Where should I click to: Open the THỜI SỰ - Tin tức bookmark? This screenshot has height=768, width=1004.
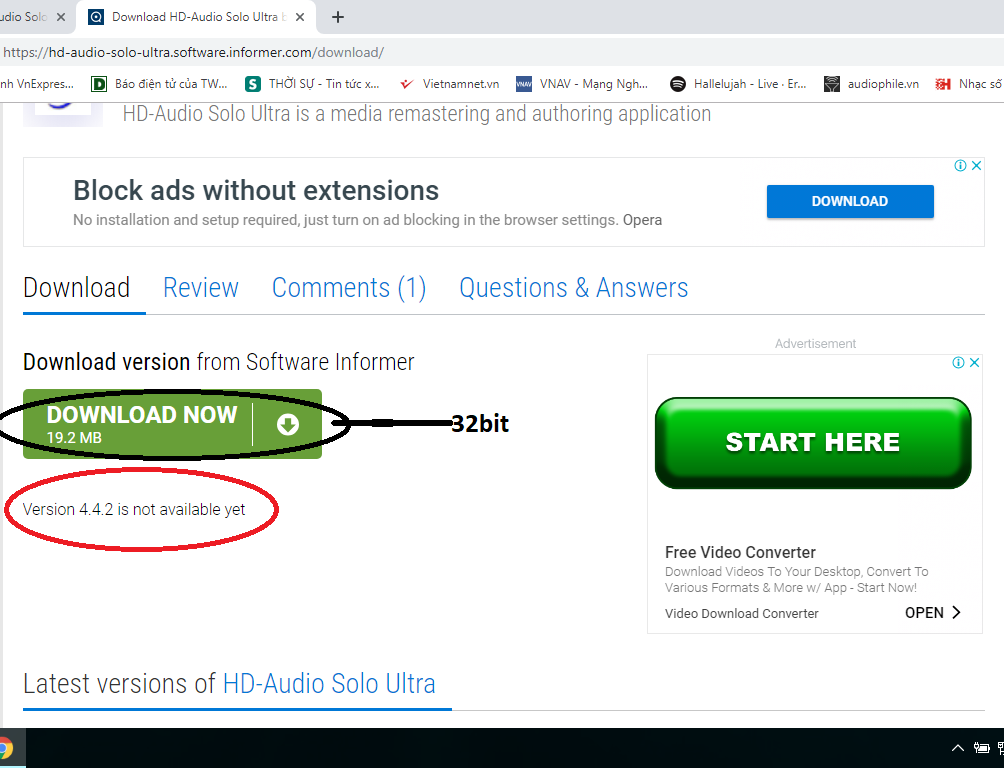[312, 84]
